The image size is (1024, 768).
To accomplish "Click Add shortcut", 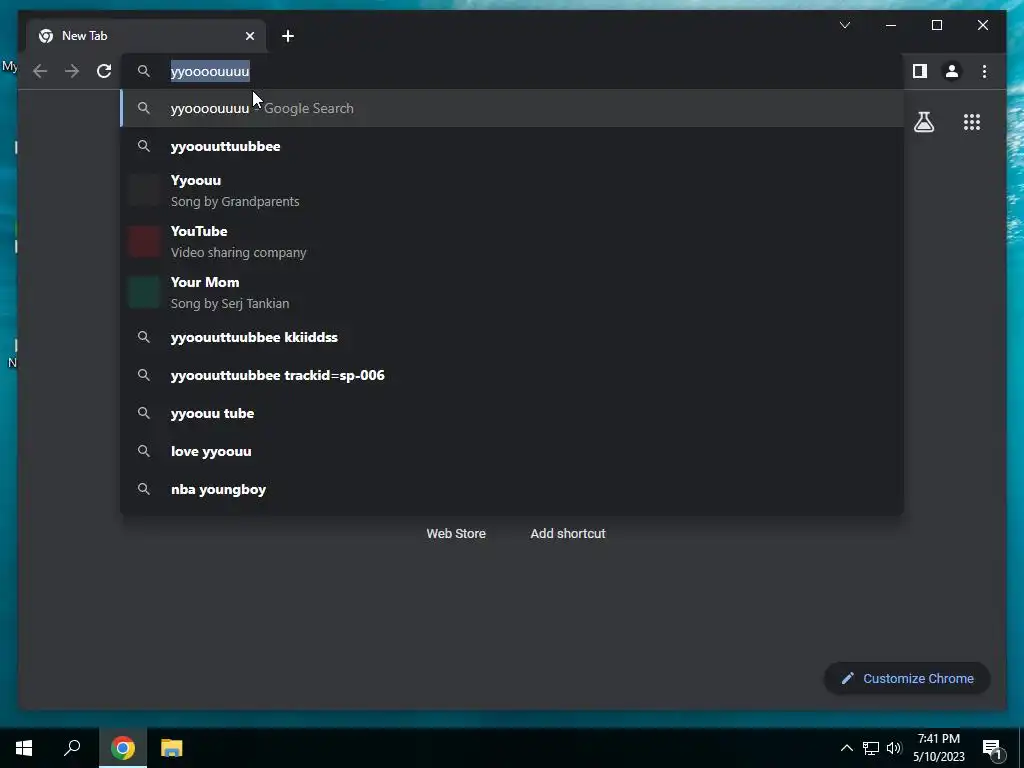I will pos(568,534).
